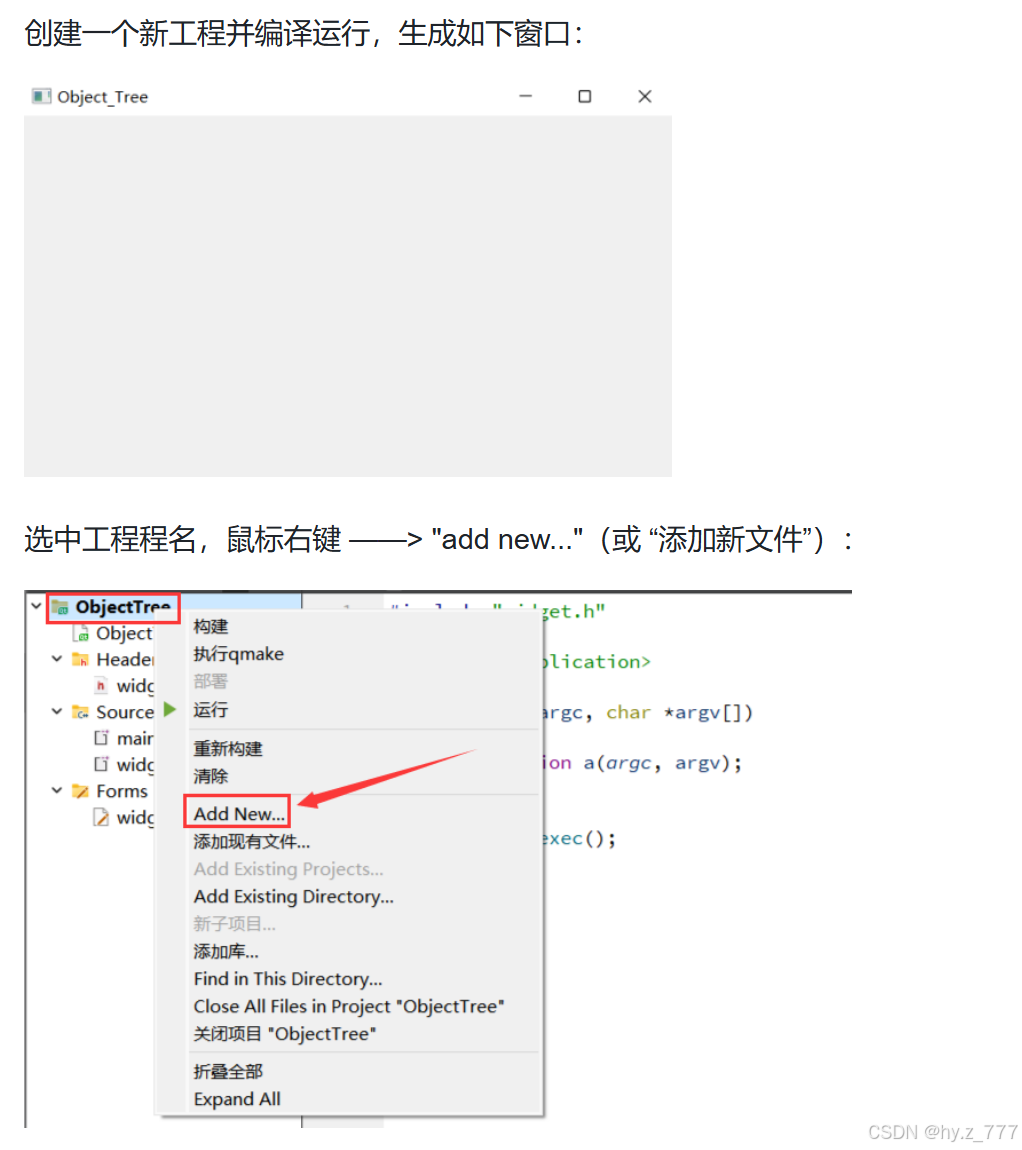Image resolution: width=1022 pixels, height=1150 pixels.
Task: Select the Forms folder label
Action: tap(122, 791)
